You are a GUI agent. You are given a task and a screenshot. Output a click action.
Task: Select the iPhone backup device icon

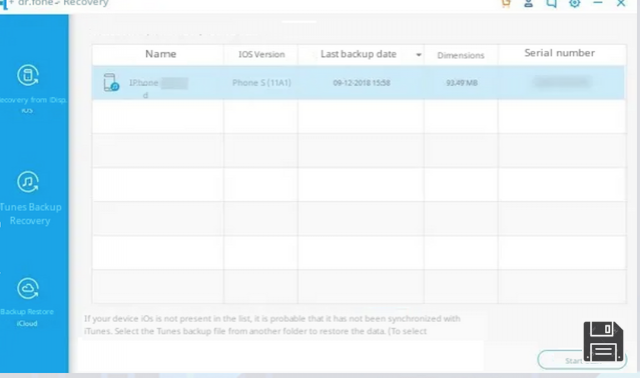(x=111, y=82)
